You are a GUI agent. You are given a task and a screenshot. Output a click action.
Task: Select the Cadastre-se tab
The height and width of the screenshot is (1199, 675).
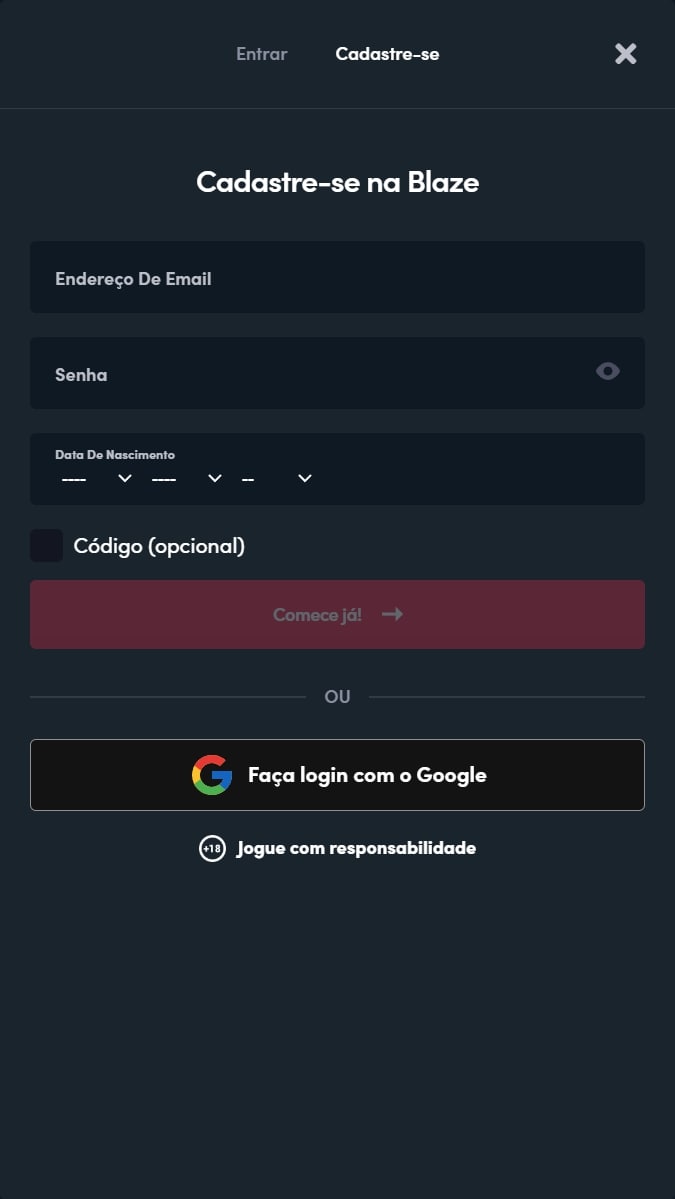click(x=387, y=54)
